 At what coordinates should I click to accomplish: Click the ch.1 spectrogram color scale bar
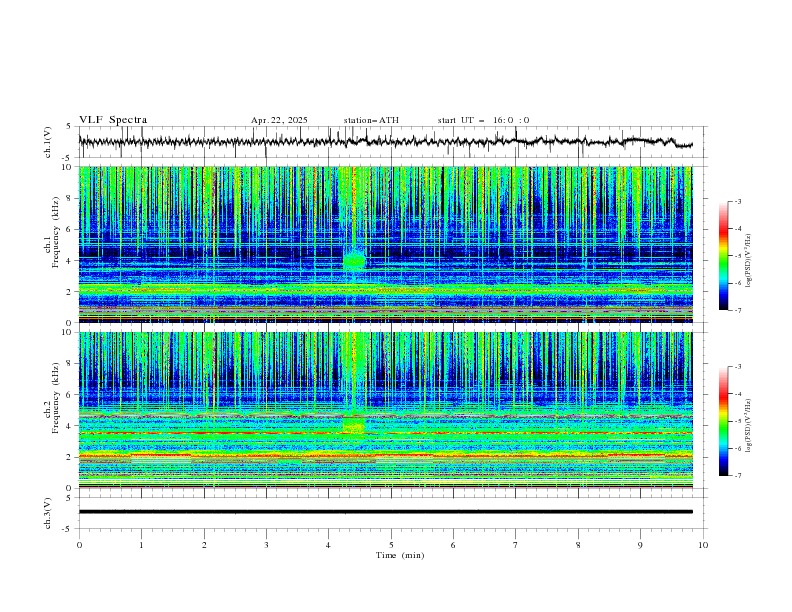(724, 255)
